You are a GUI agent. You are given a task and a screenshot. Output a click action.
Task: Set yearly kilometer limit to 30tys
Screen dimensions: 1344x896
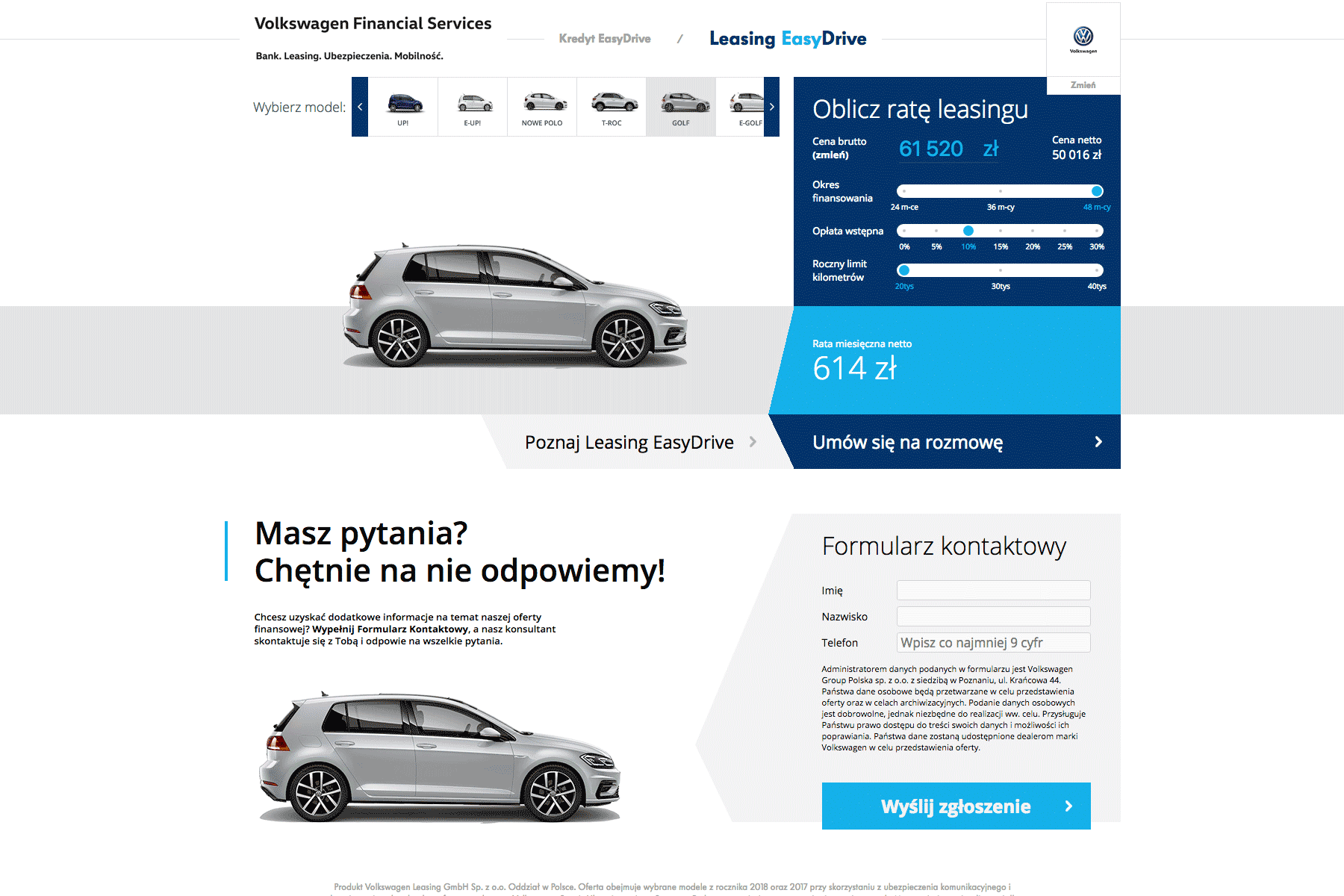coord(1001,270)
